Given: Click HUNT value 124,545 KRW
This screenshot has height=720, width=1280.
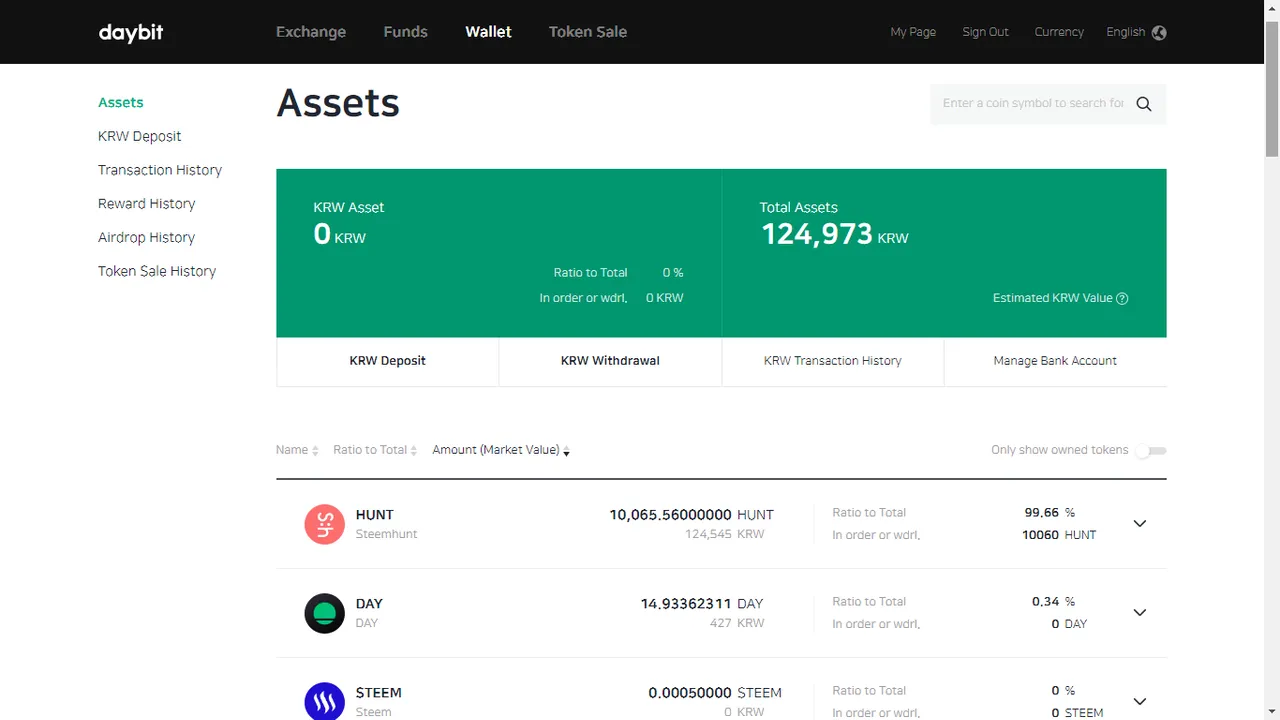Looking at the screenshot, I should point(725,534).
